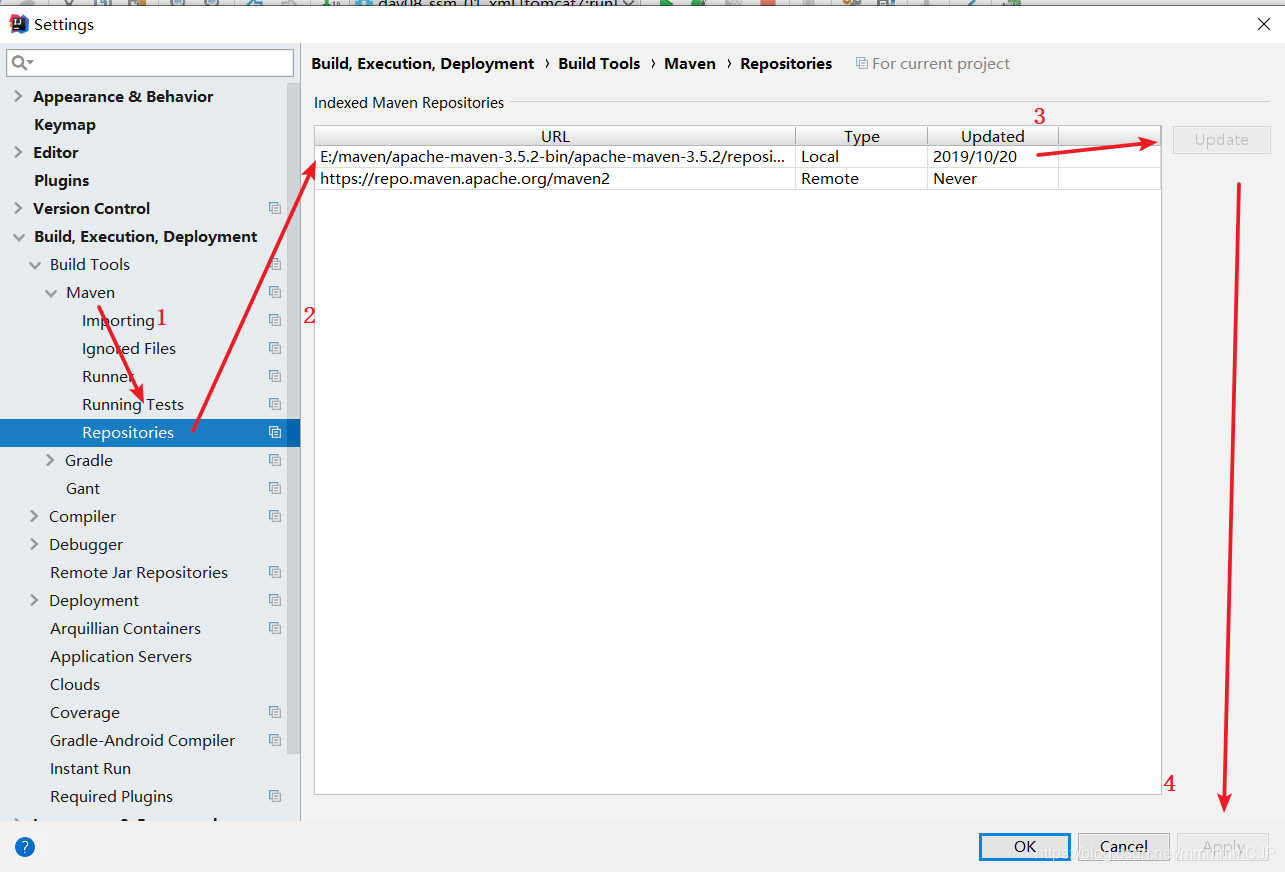Click the Update button
Viewport: 1285px width, 872px height.
tap(1222, 140)
